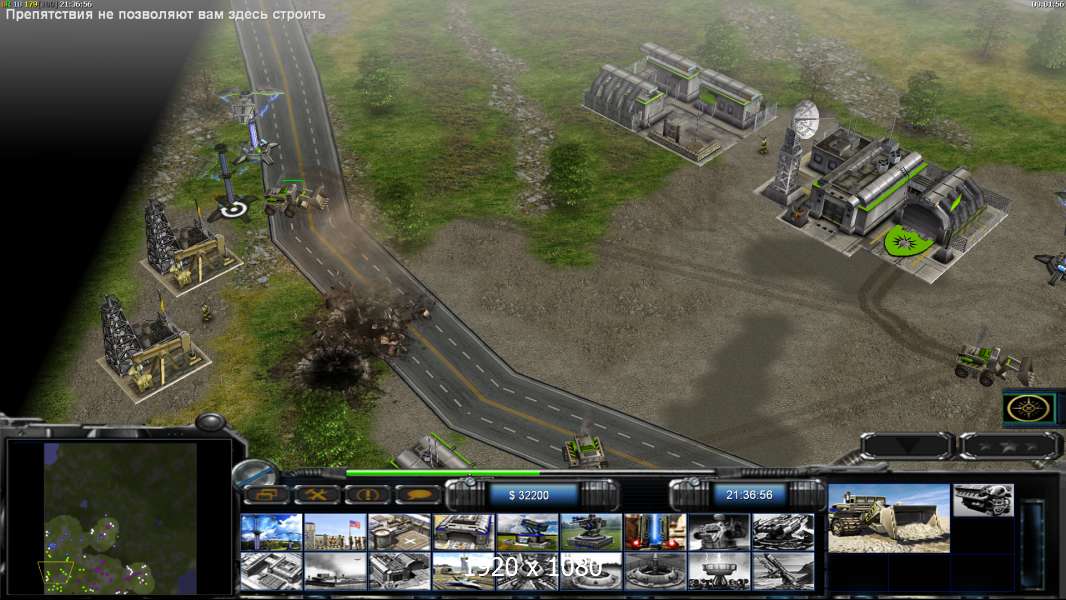Viewport: 1066px width, 600px height.
Task: Select the greyed-out missile battery icon
Action: [783, 532]
